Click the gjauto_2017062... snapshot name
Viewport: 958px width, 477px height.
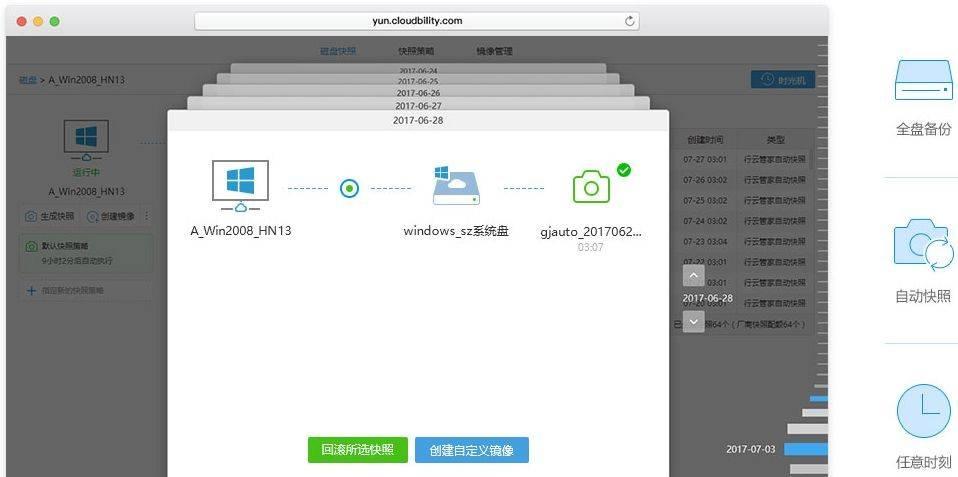click(x=591, y=232)
